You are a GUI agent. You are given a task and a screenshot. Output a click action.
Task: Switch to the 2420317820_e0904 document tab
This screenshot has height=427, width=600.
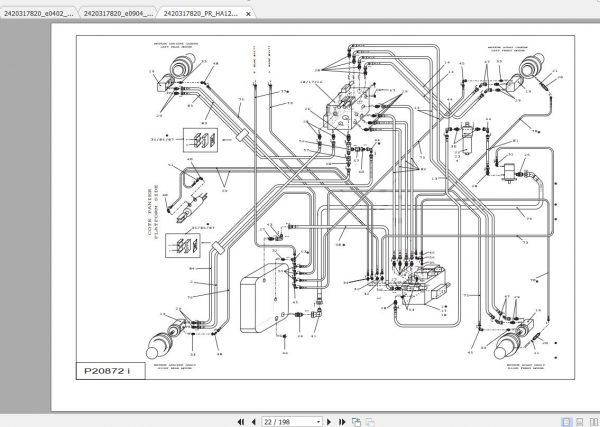(118, 13)
